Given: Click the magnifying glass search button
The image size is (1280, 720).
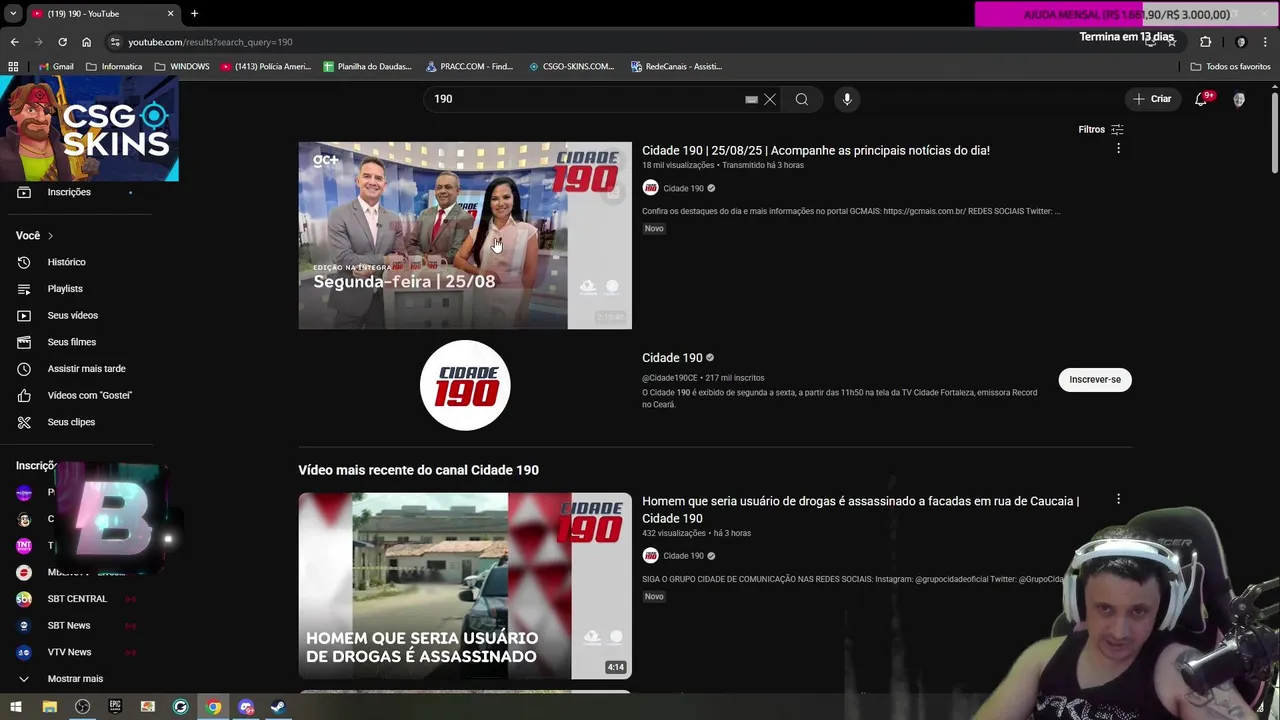Looking at the screenshot, I should tap(801, 99).
